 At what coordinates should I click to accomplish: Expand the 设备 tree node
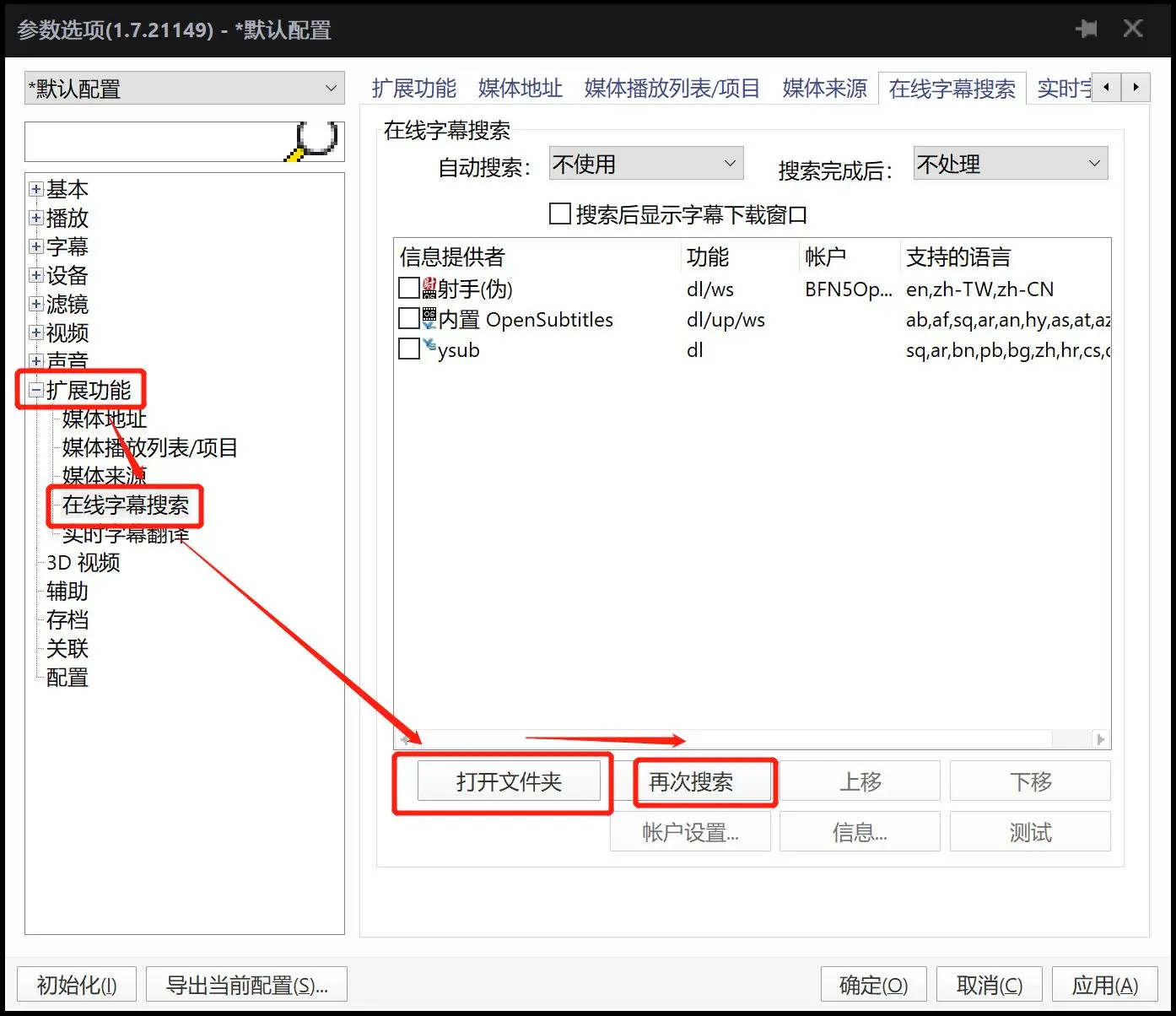pyautogui.click(x=36, y=275)
